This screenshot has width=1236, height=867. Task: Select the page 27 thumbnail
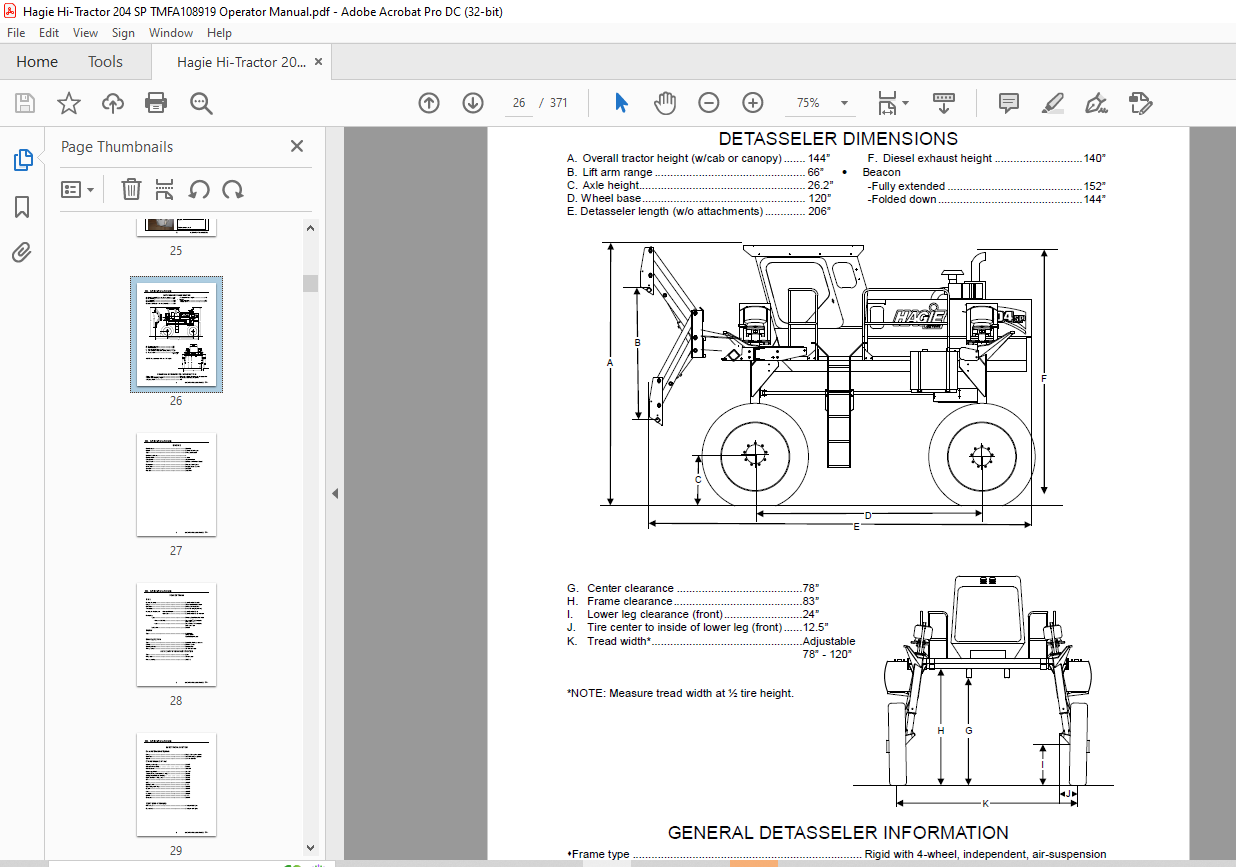176,485
